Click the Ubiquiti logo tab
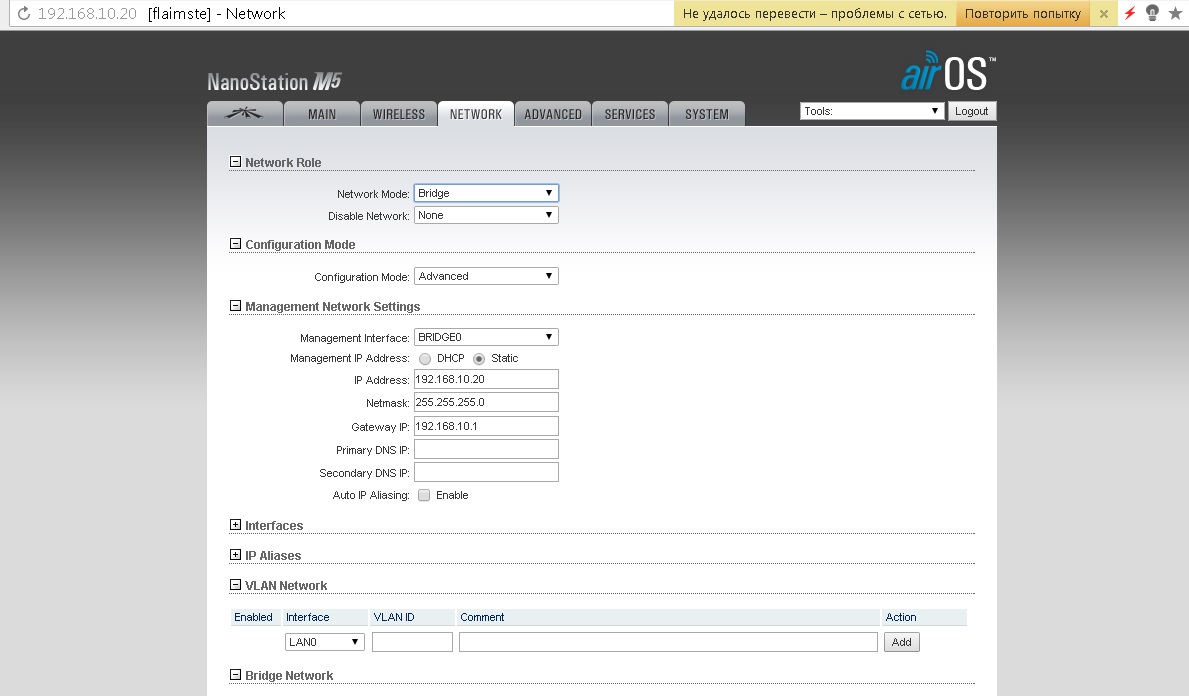 pyautogui.click(x=244, y=114)
